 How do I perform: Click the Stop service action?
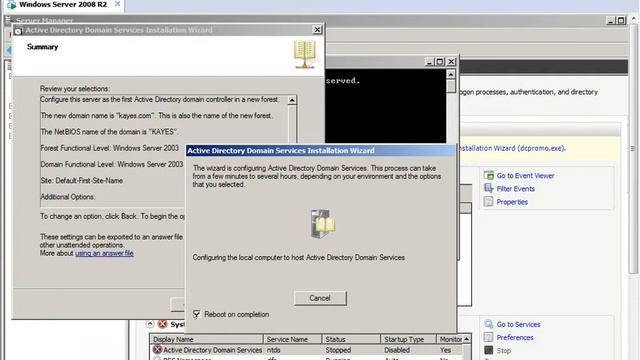click(504, 350)
